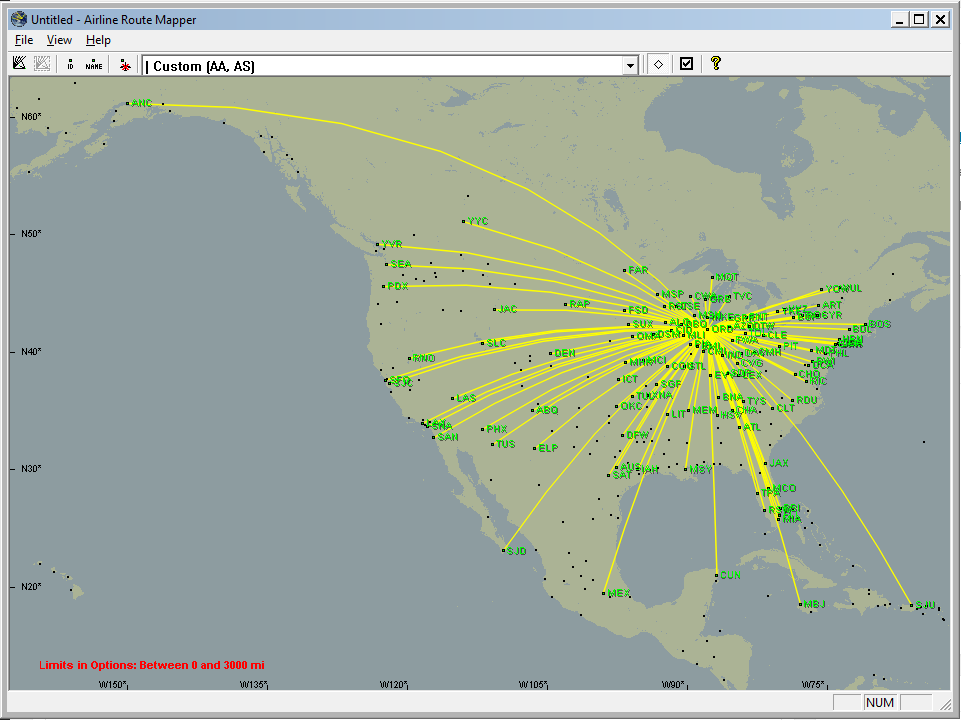Select the MEM airport label

(x=705, y=411)
